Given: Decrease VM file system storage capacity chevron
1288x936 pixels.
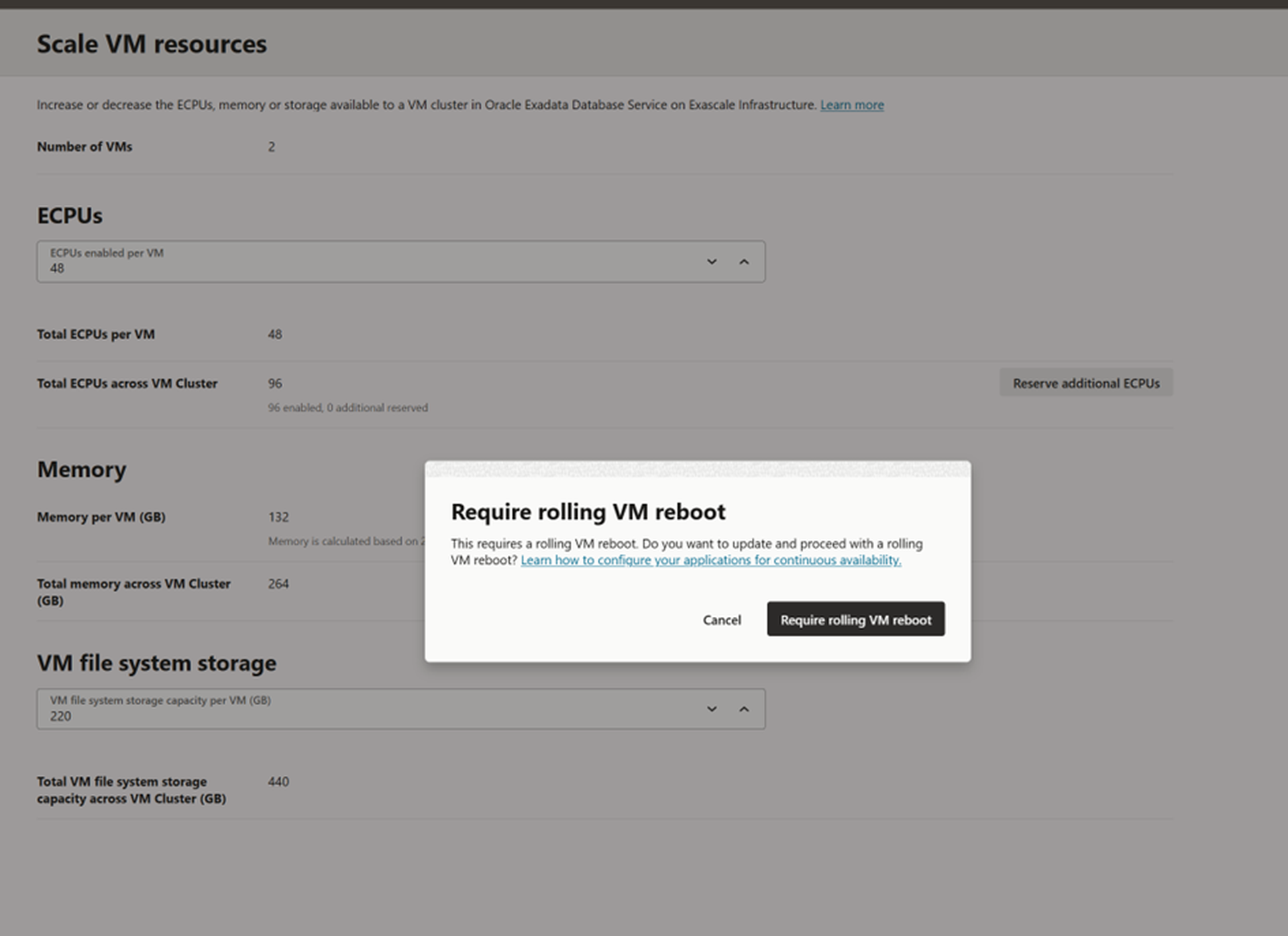Looking at the screenshot, I should click(x=712, y=709).
